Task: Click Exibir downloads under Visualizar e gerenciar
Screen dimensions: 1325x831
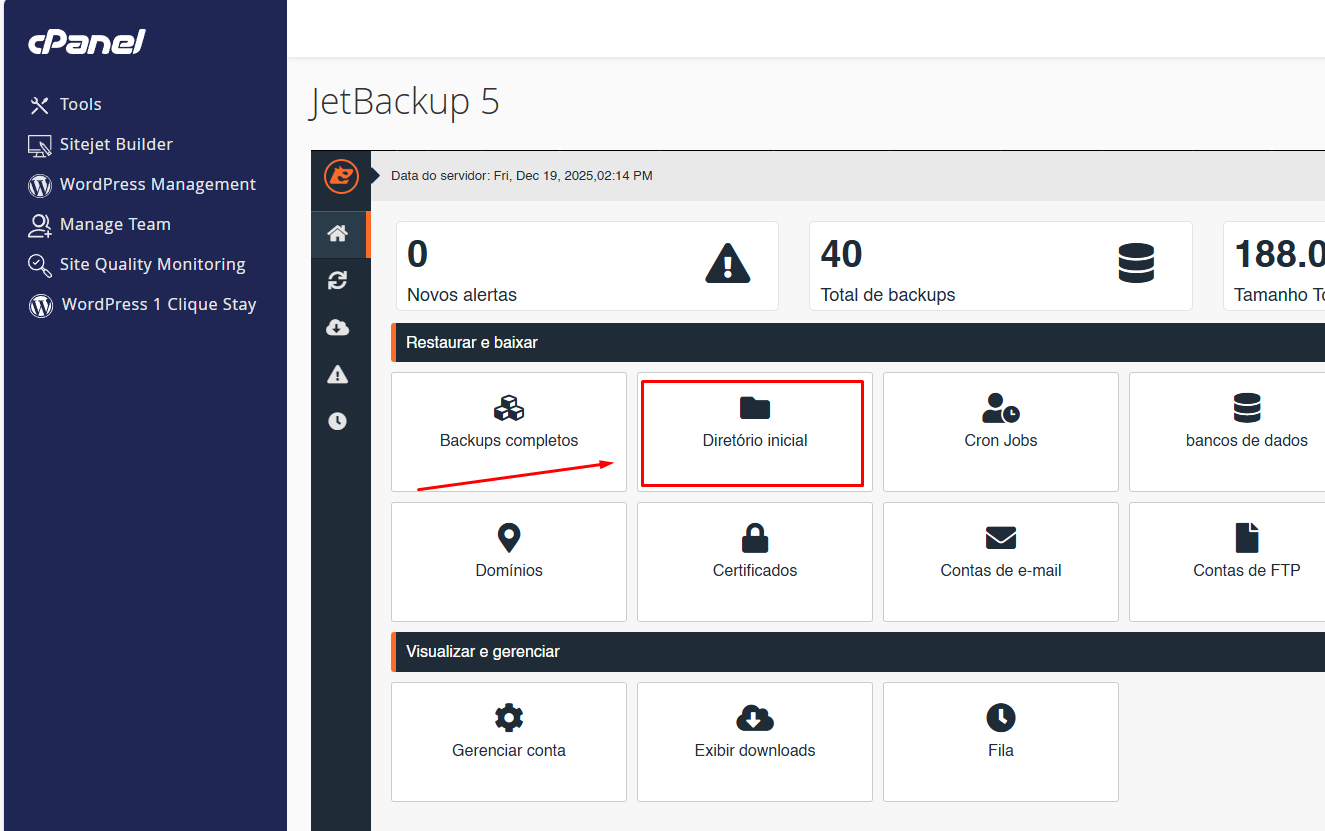Action: [753, 742]
